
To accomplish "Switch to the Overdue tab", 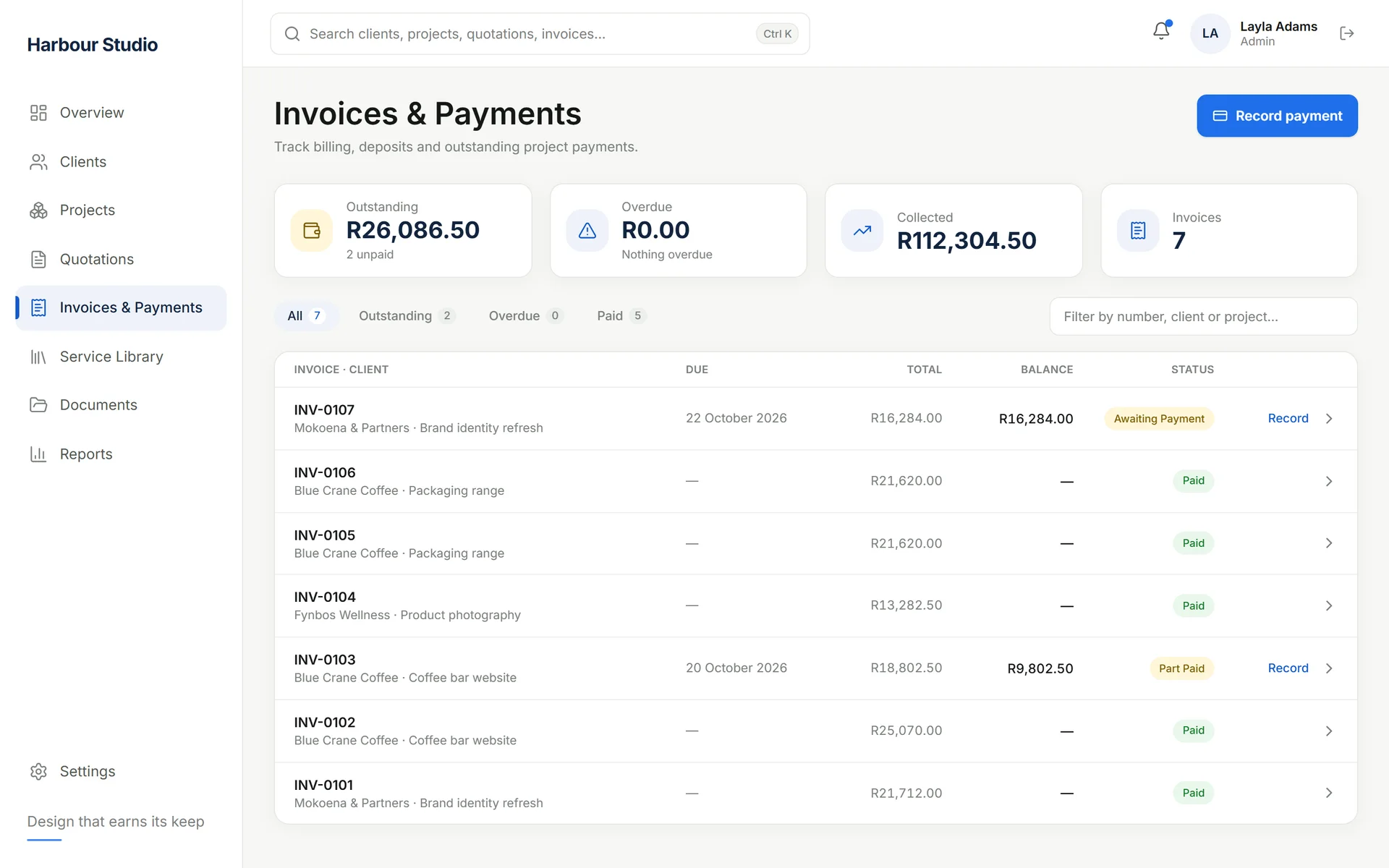I will click(x=525, y=316).
